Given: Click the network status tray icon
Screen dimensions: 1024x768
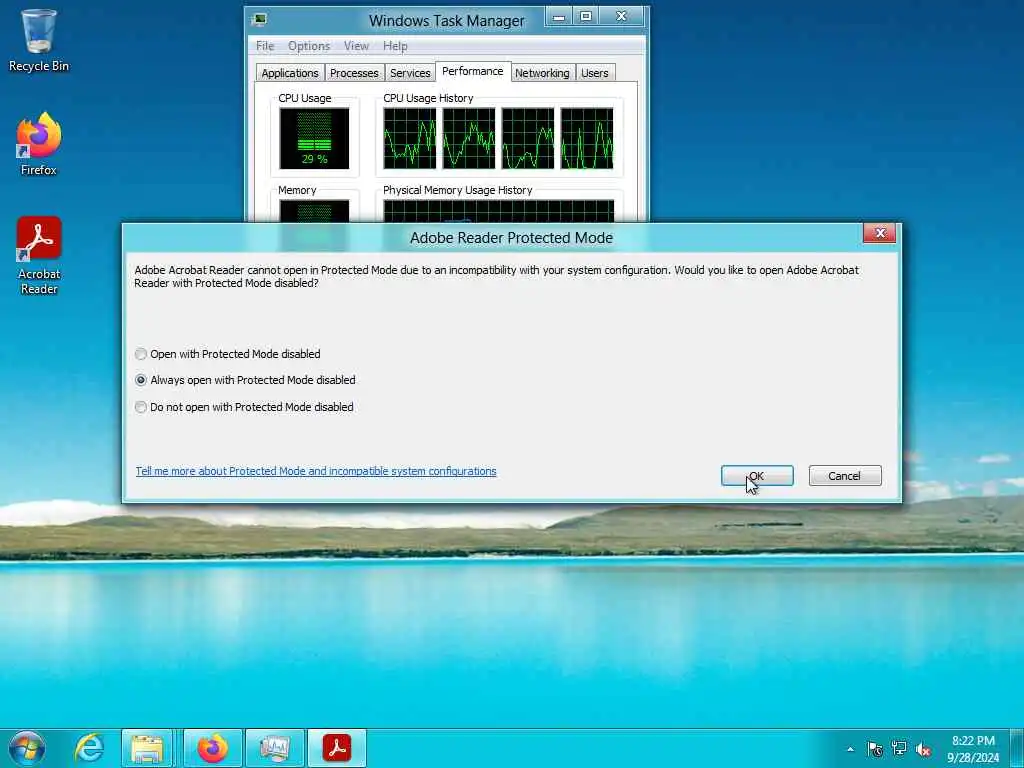Looking at the screenshot, I should click(899, 749).
